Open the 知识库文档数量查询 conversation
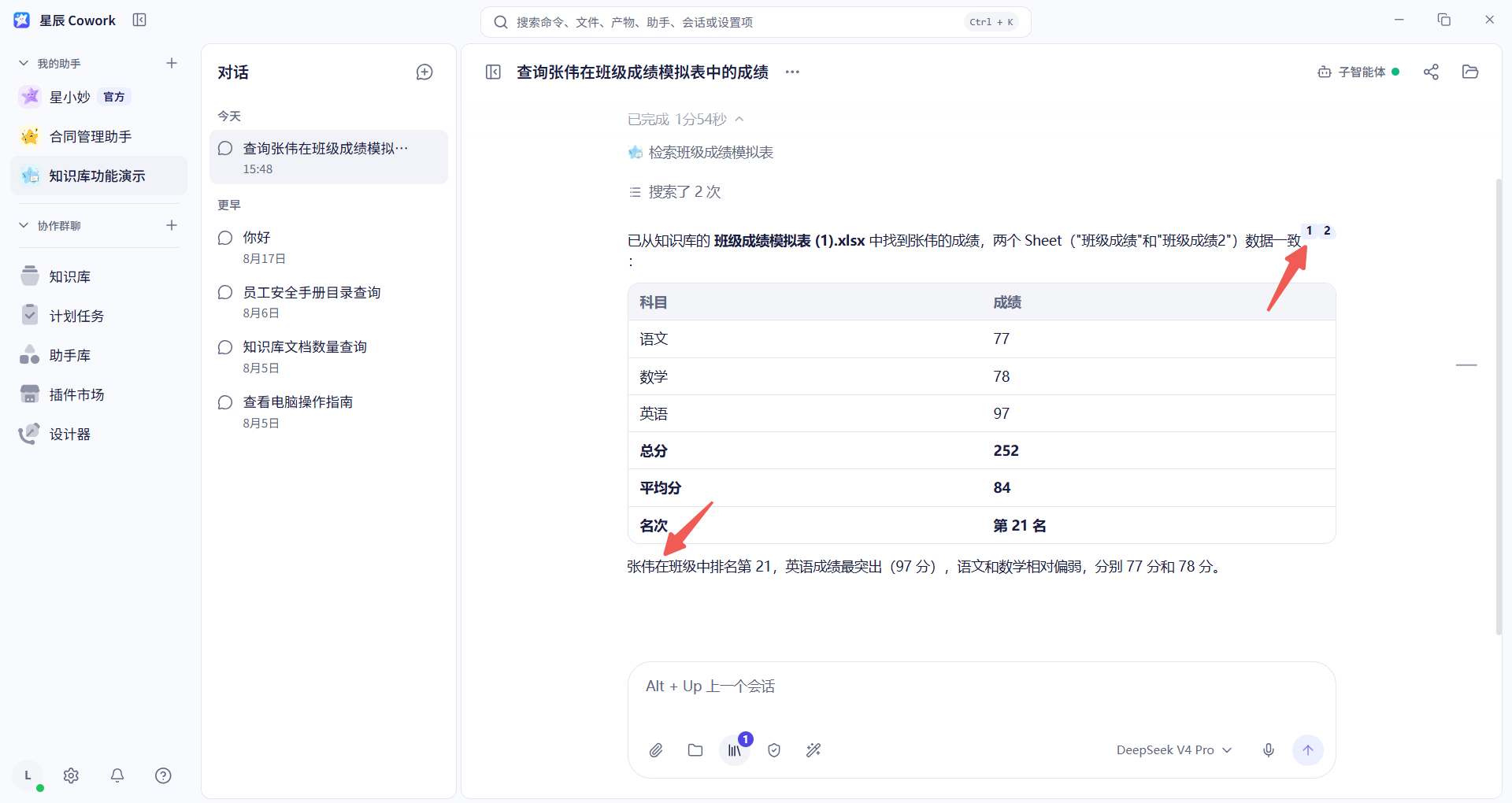The image size is (1512, 803). (x=328, y=357)
